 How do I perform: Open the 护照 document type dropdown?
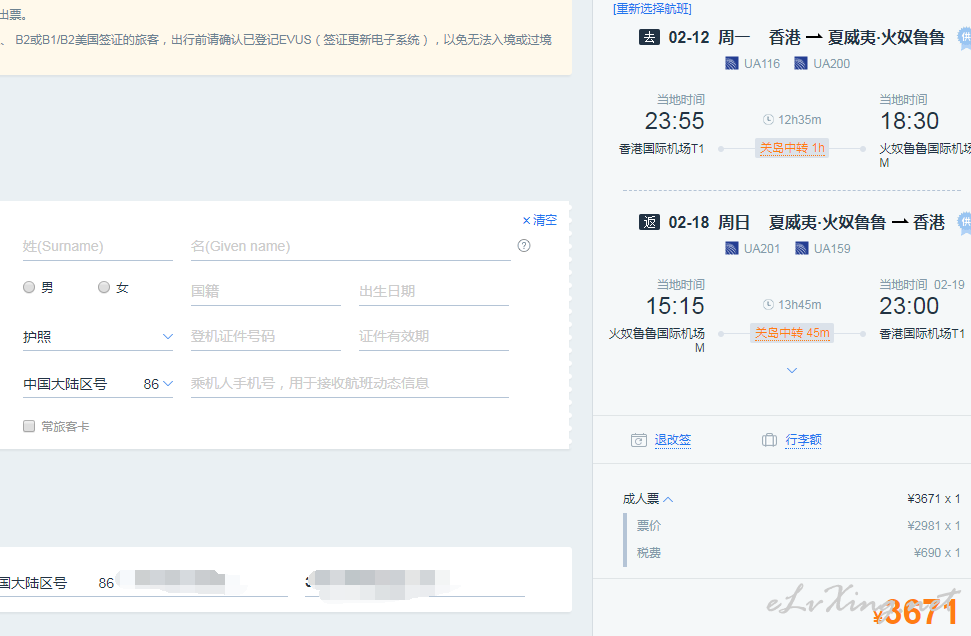[x=97, y=337]
